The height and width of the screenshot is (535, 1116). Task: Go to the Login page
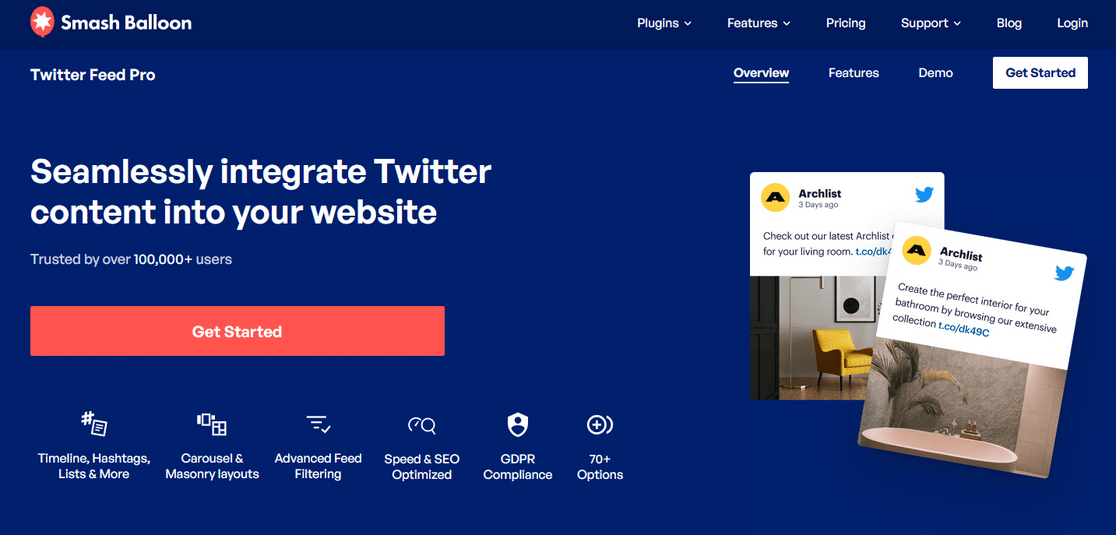click(1072, 23)
